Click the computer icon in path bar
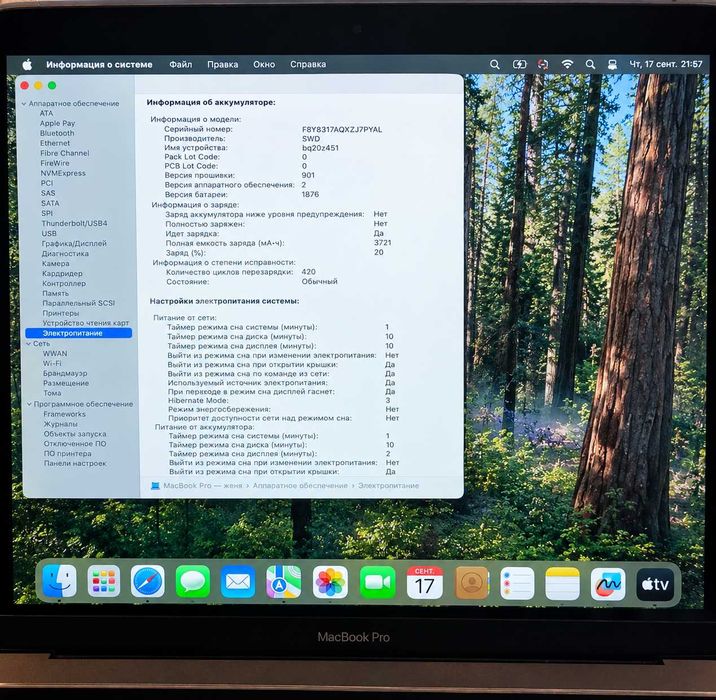 (155, 485)
